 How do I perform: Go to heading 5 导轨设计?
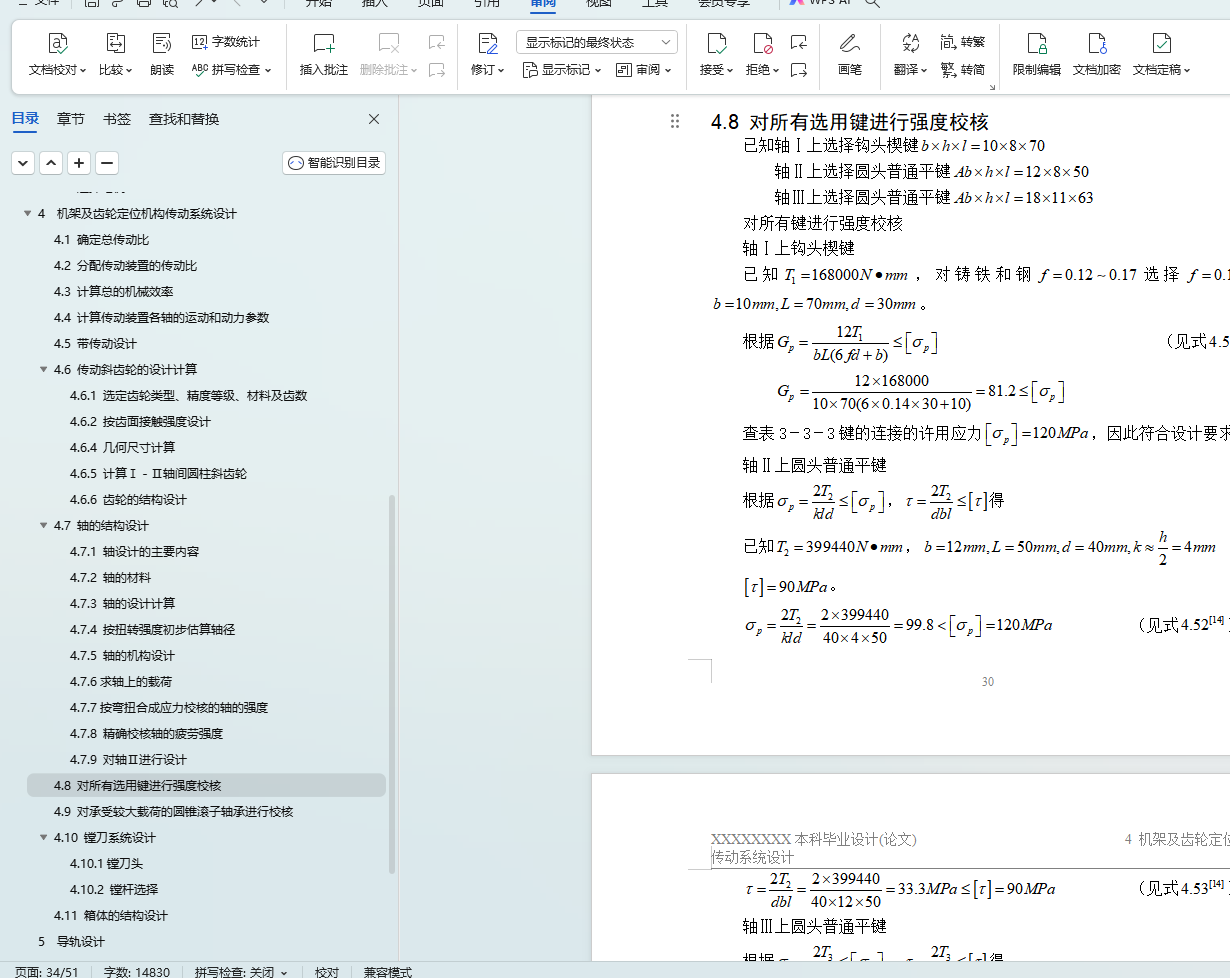(x=71, y=942)
